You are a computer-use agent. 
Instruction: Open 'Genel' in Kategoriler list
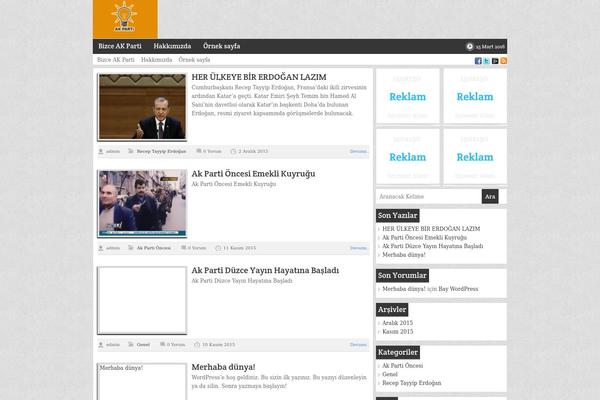point(390,374)
